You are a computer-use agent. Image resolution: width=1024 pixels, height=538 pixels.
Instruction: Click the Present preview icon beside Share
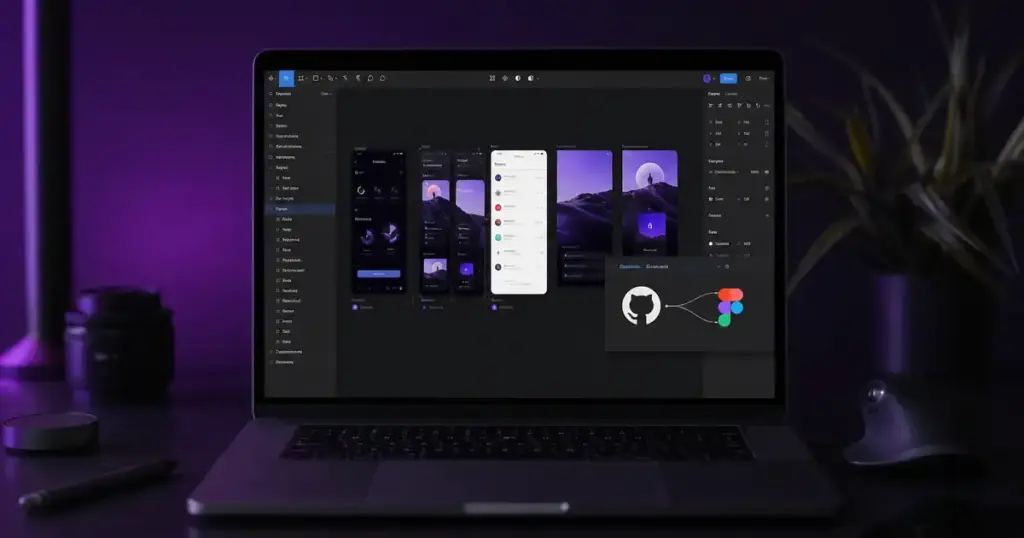pos(748,78)
